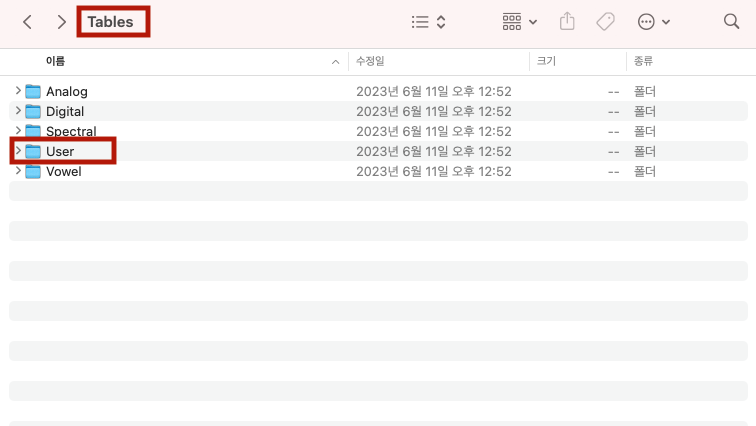This screenshot has height=426, width=756.
Task: Sort by the 수정일 column header
Action: [370, 61]
